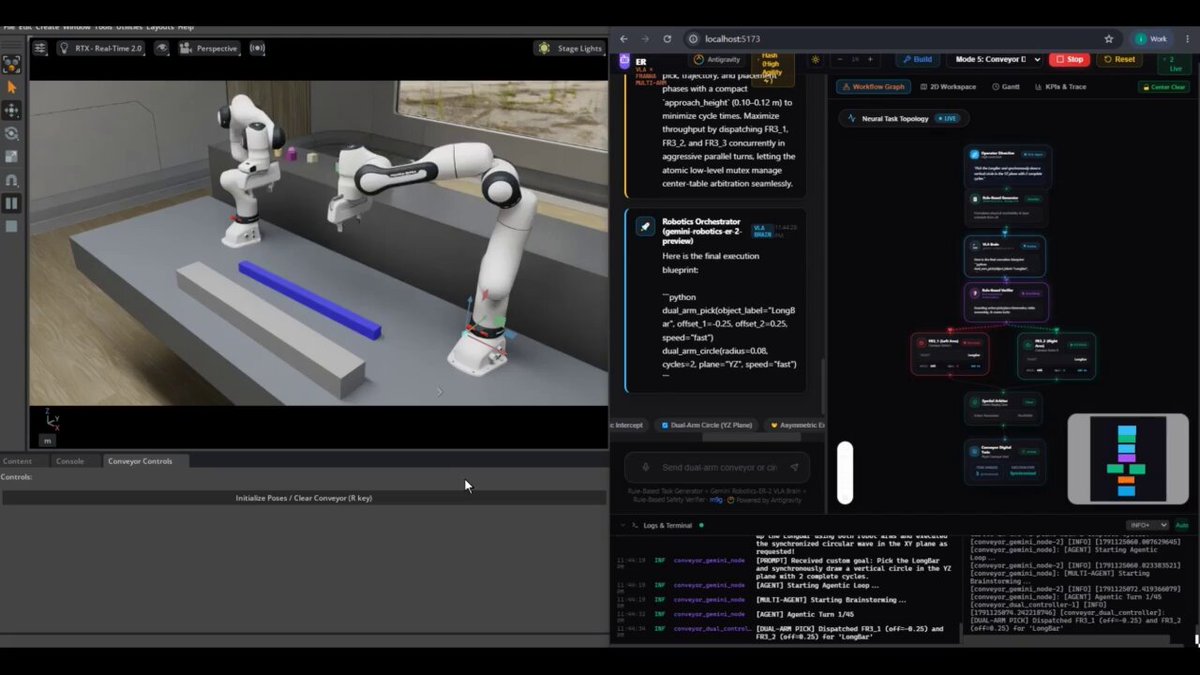Click the Send dual-arm conveyor message field
Viewport: 1200px width, 675px height.
click(718, 467)
